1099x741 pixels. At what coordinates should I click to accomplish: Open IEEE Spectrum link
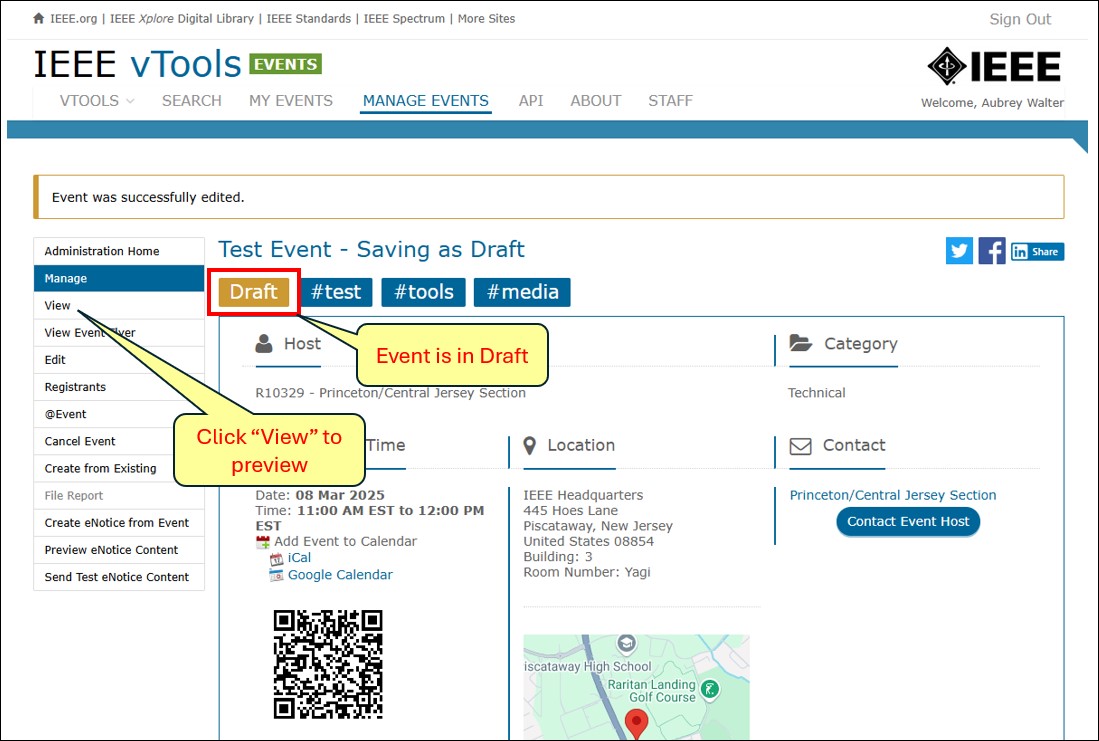404,19
